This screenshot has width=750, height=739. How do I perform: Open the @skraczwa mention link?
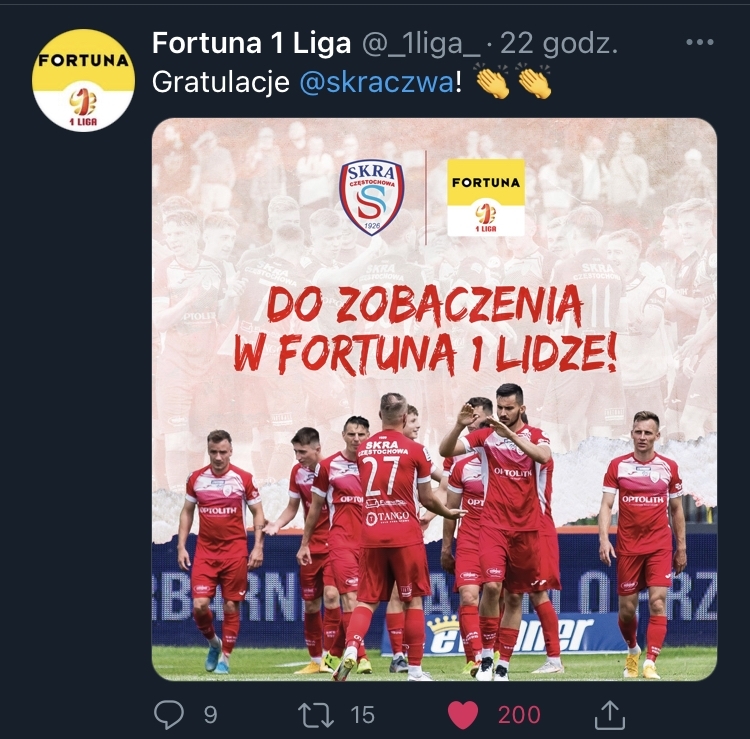(376, 82)
